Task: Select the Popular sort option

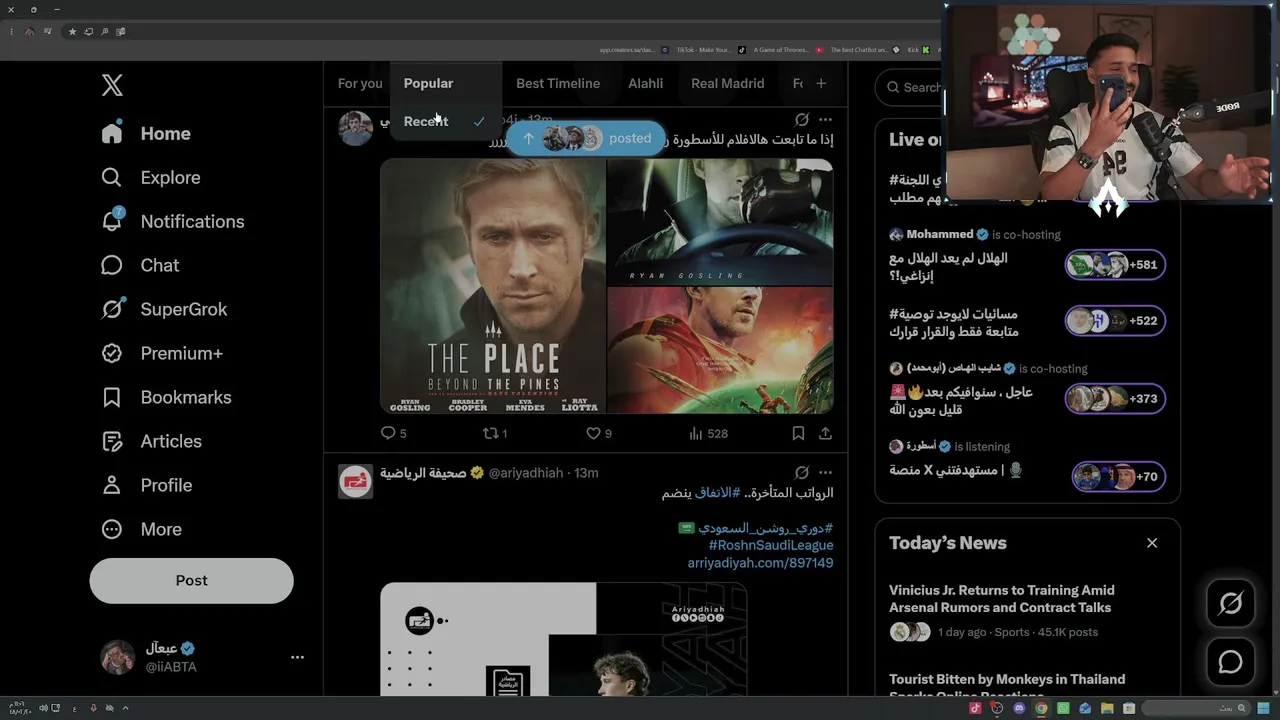Action: coord(444,83)
